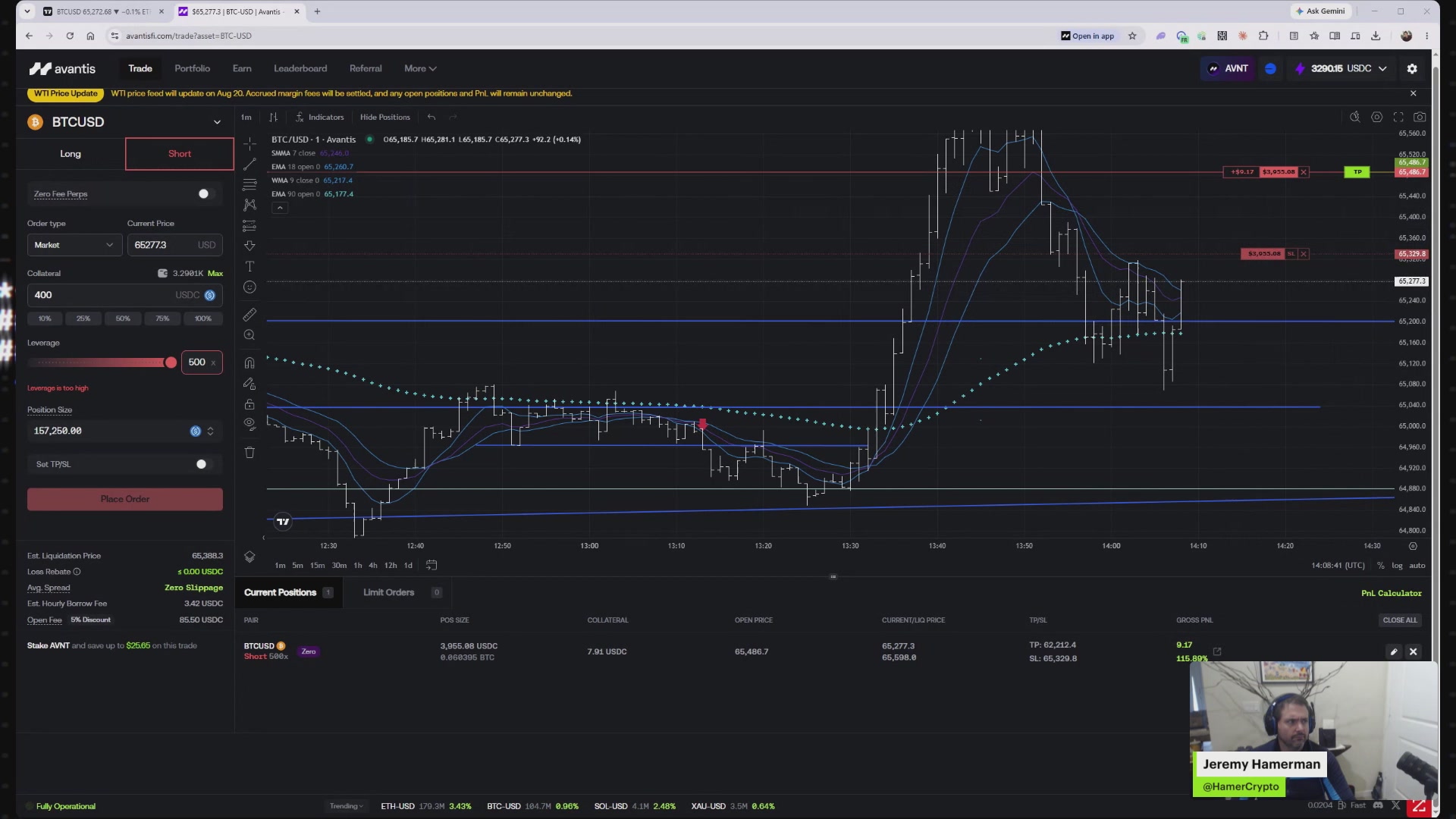This screenshot has height=819, width=1456.
Task: Go to the Leaderboard page
Action: (x=300, y=68)
